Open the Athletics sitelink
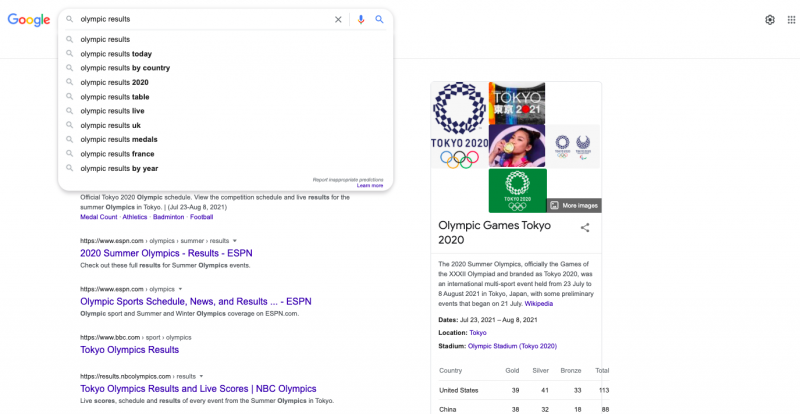Viewport: 800px width, 414px height. click(135, 217)
